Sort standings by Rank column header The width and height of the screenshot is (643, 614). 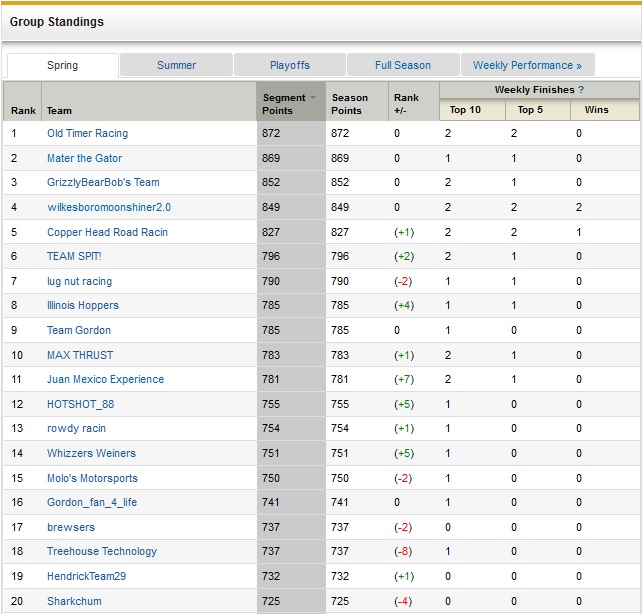(x=23, y=110)
